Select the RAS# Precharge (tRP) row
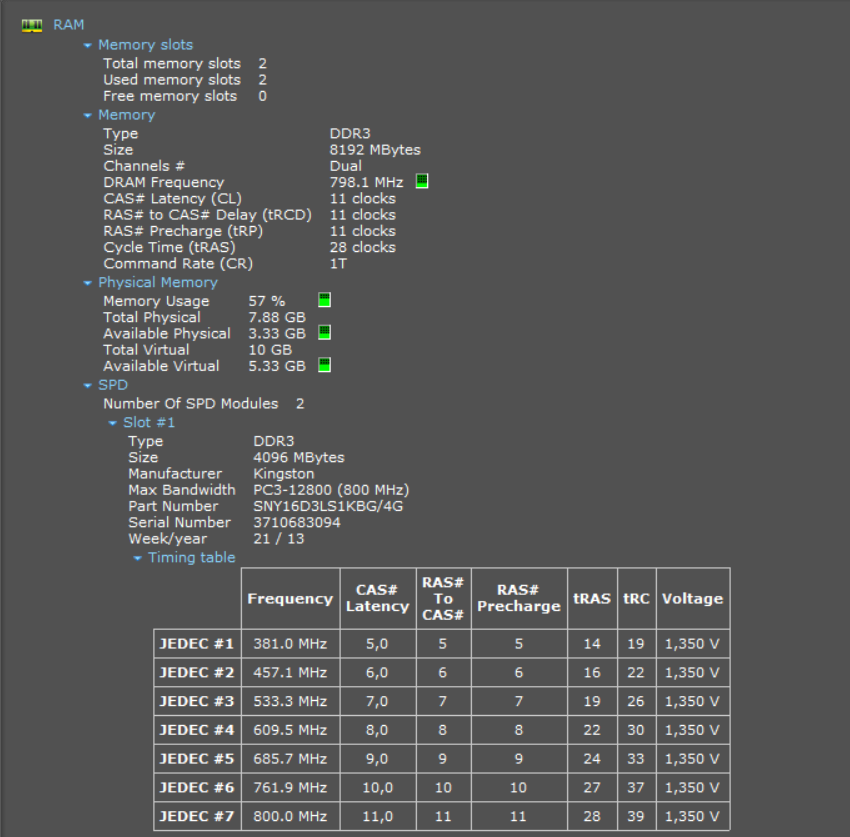 point(249,231)
